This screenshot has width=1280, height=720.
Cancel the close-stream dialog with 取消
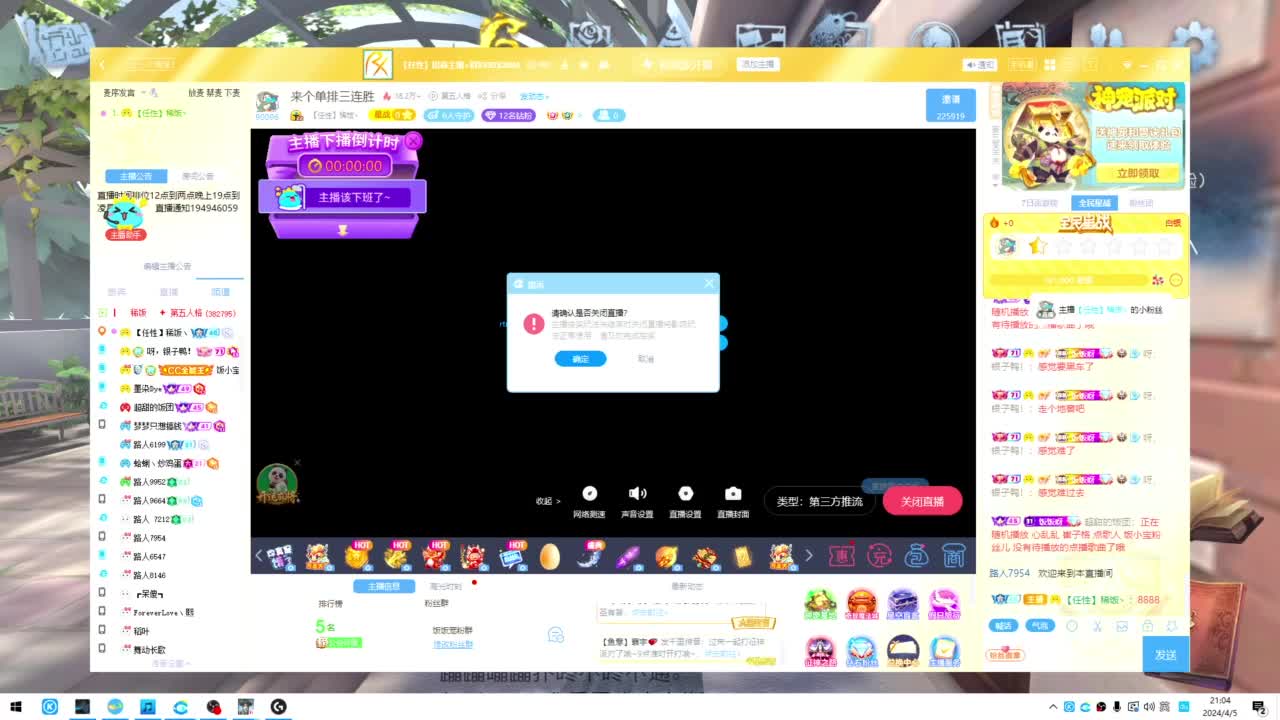(x=646, y=359)
